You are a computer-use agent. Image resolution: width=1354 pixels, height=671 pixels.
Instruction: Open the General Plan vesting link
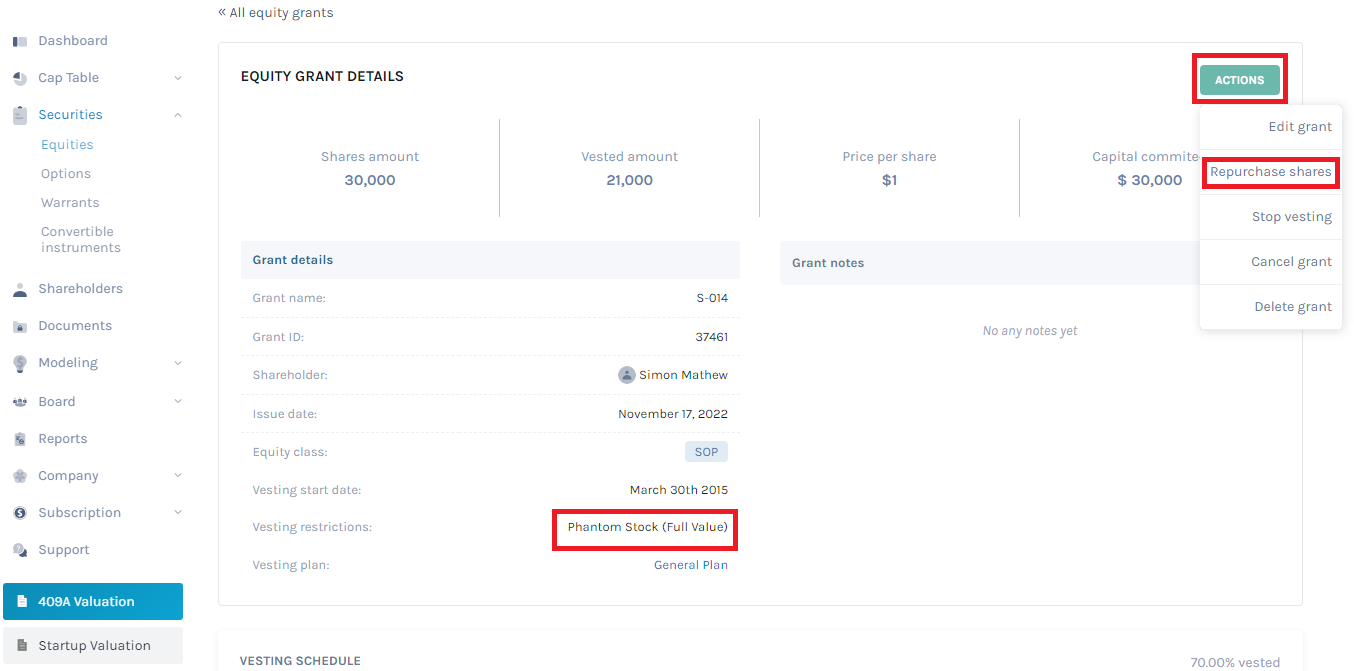click(690, 565)
